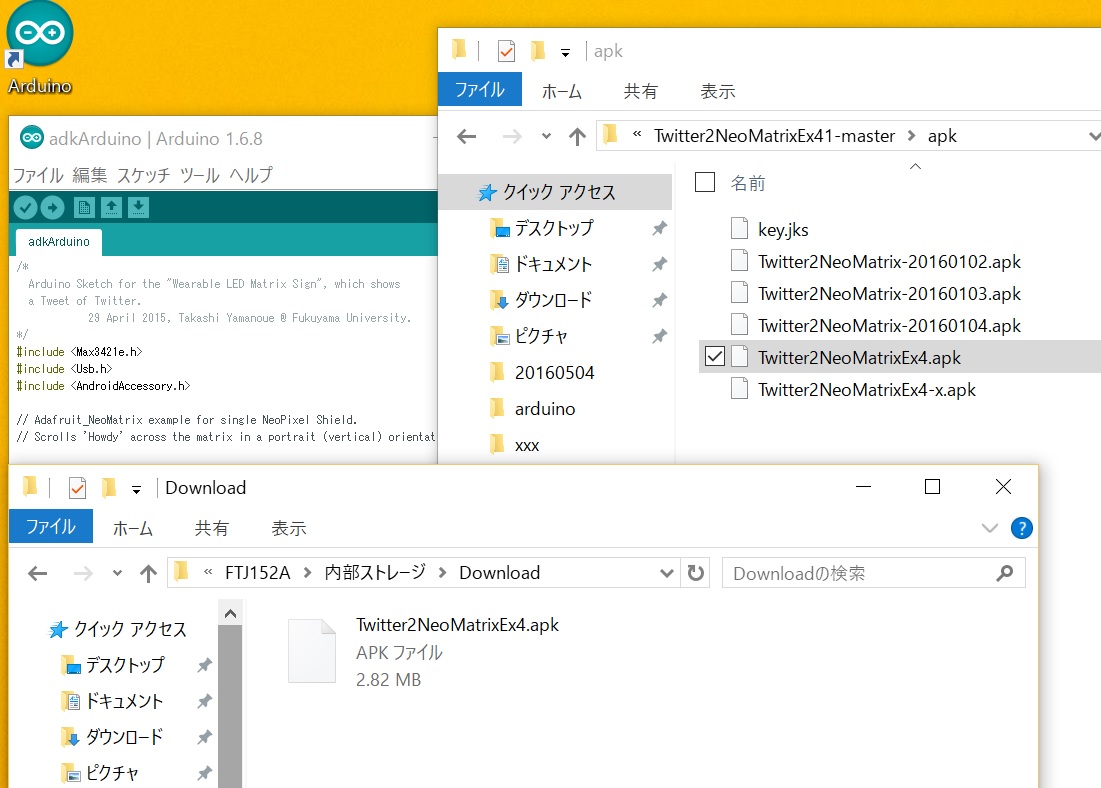Select Twitter2NeoMatrix-20160103.apk file
1101x788 pixels.
[889, 294]
